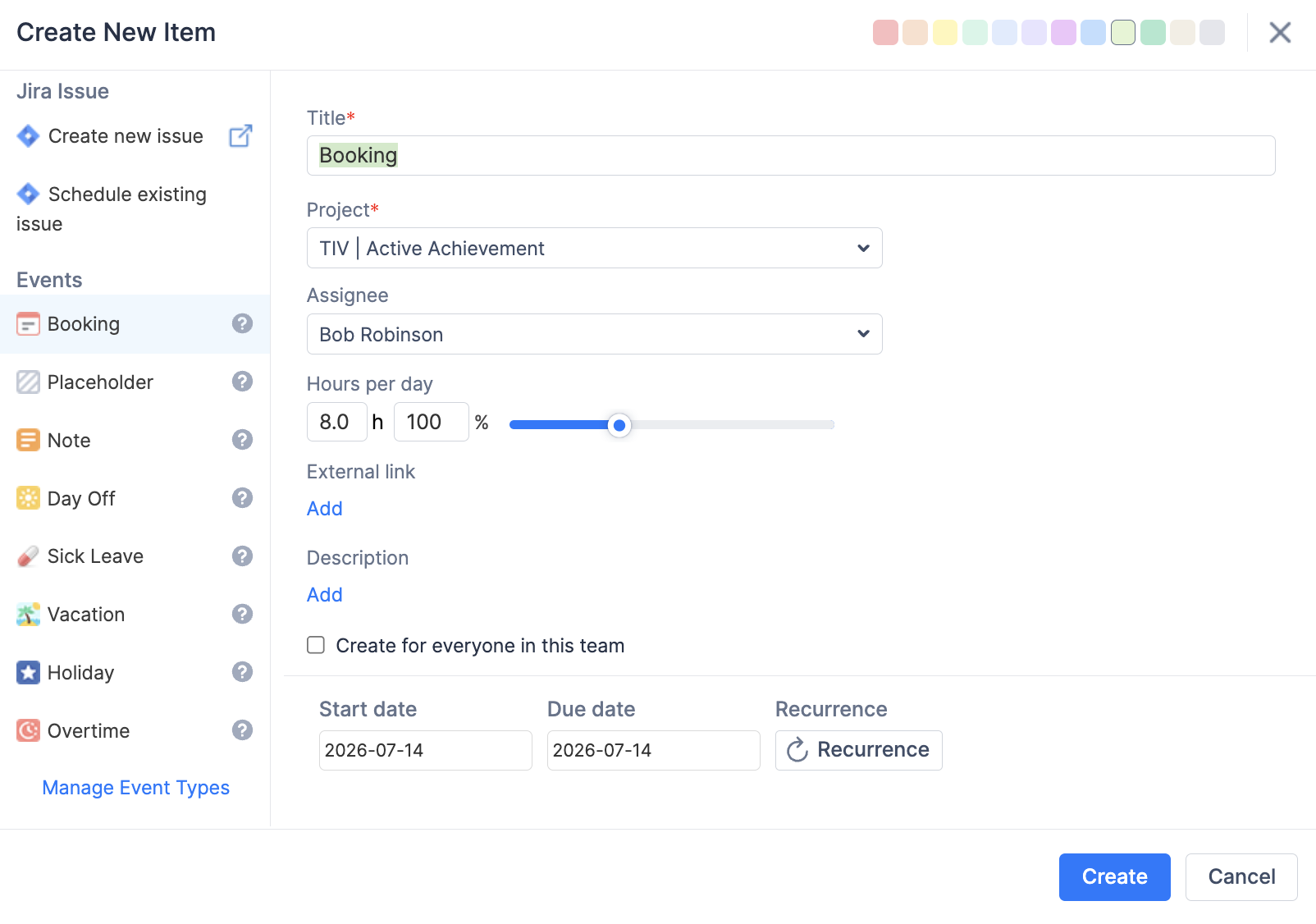
Task: Check Create for everyone in this team
Action: [316, 645]
